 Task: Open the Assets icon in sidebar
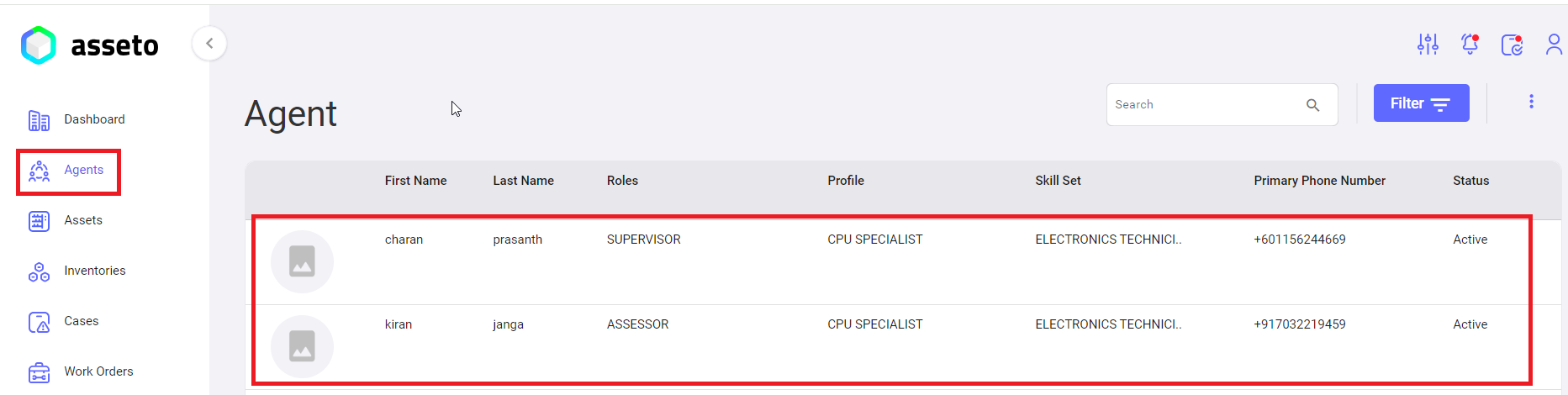click(x=39, y=221)
